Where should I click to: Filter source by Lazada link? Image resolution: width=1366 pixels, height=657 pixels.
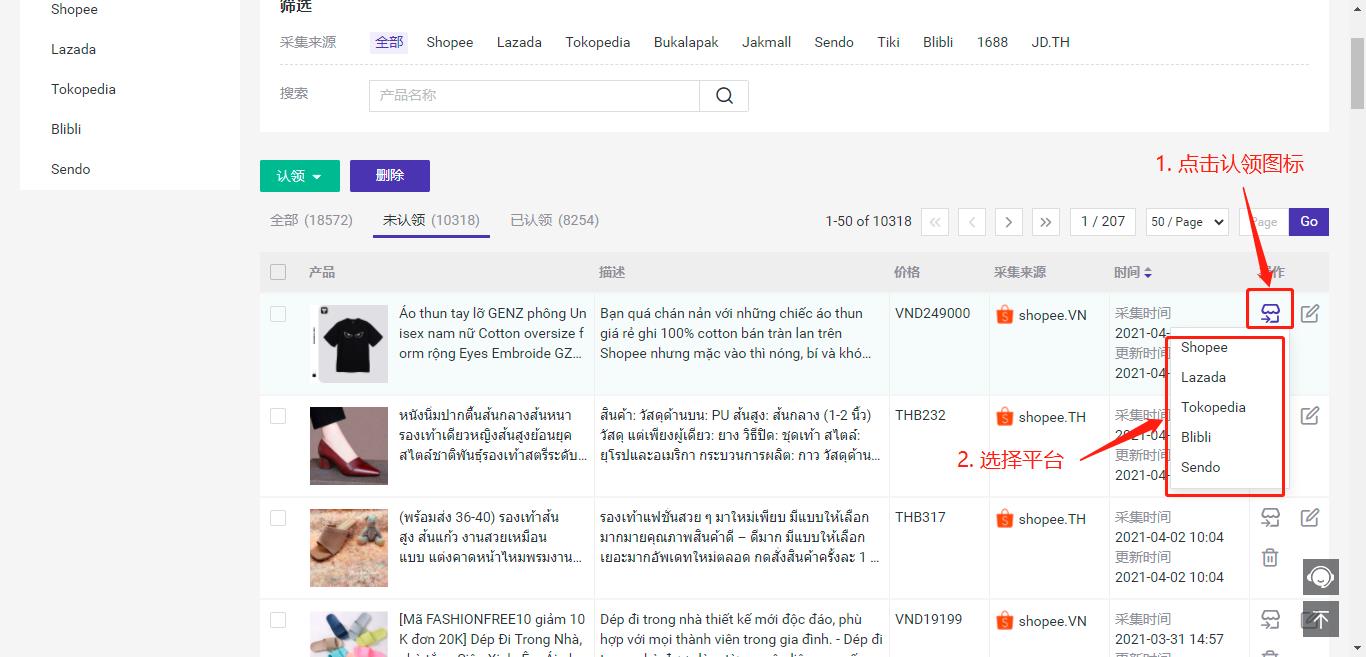(x=519, y=42)
